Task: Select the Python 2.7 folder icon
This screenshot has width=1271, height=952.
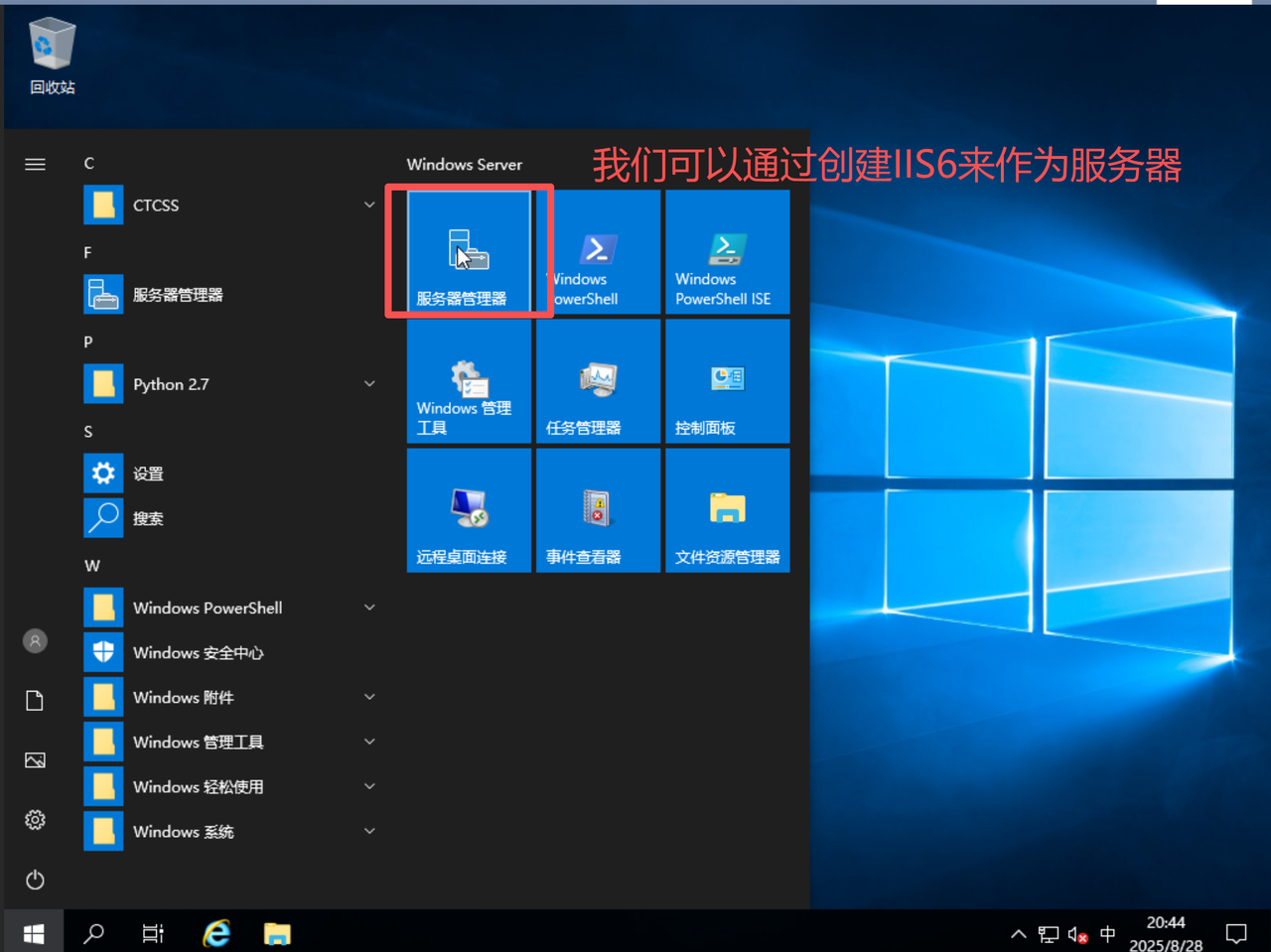Action: pyautogui.click(x=103, y=384)
